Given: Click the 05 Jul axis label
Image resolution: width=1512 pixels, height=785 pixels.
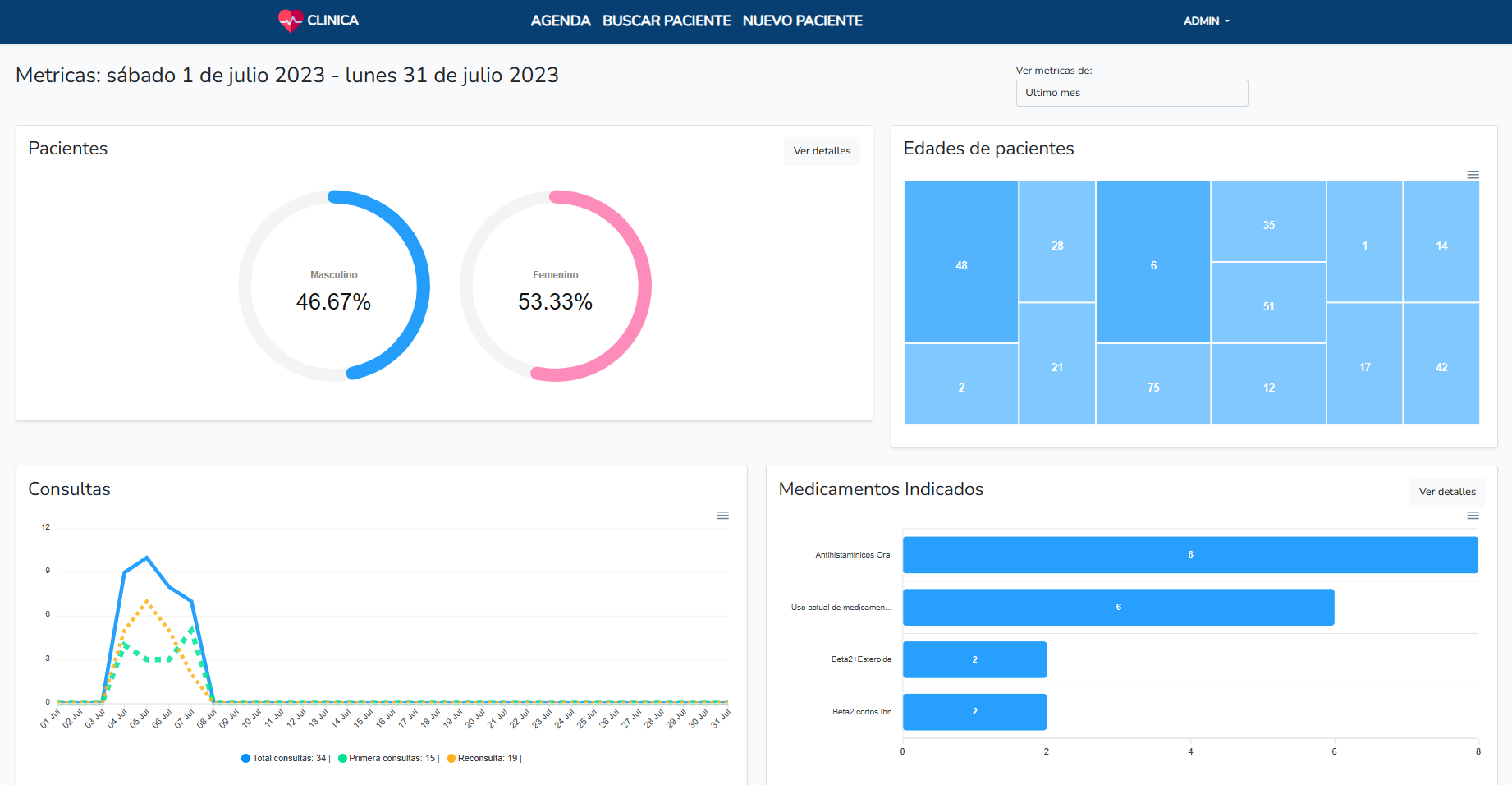Looking at the screenshot, I should 140,718.
